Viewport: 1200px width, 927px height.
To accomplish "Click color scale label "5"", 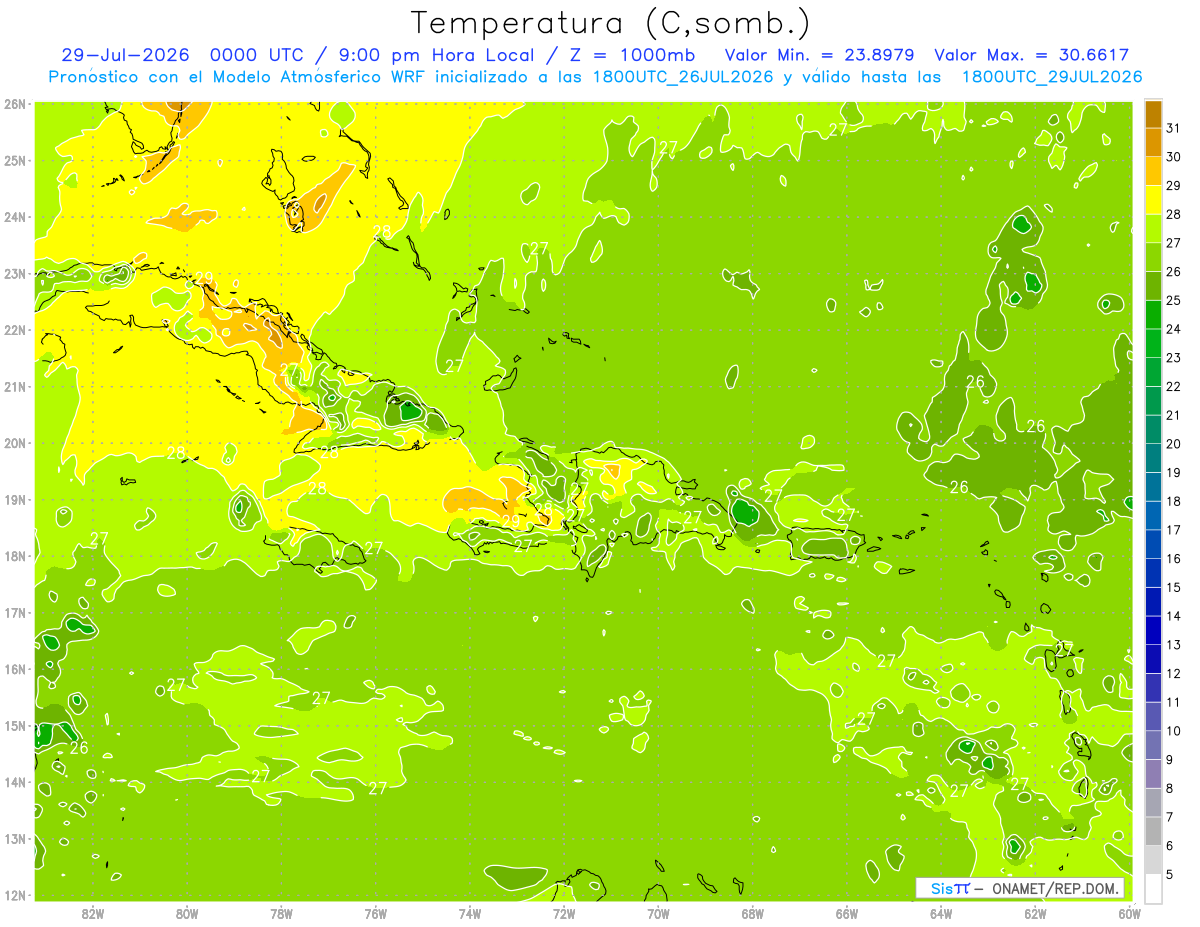I will pyautogui.click(x=1169, y=874).
